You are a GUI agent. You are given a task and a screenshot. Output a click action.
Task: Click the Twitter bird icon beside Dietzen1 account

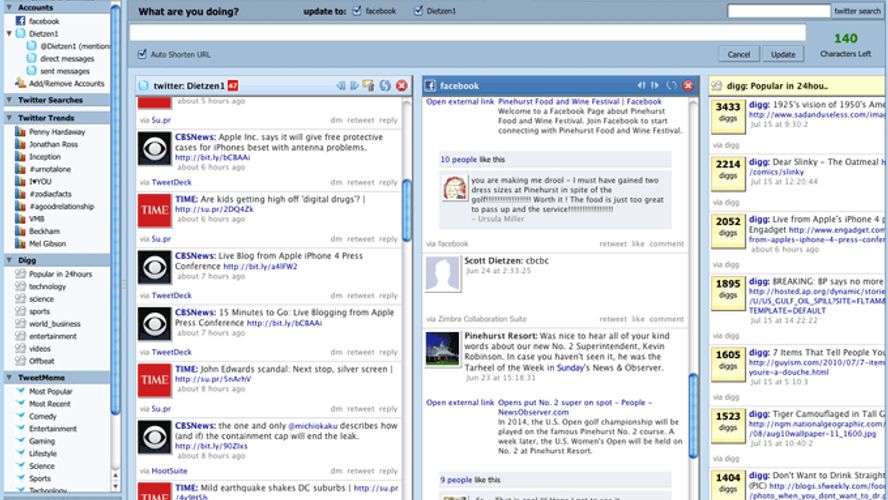click(20, 33)
